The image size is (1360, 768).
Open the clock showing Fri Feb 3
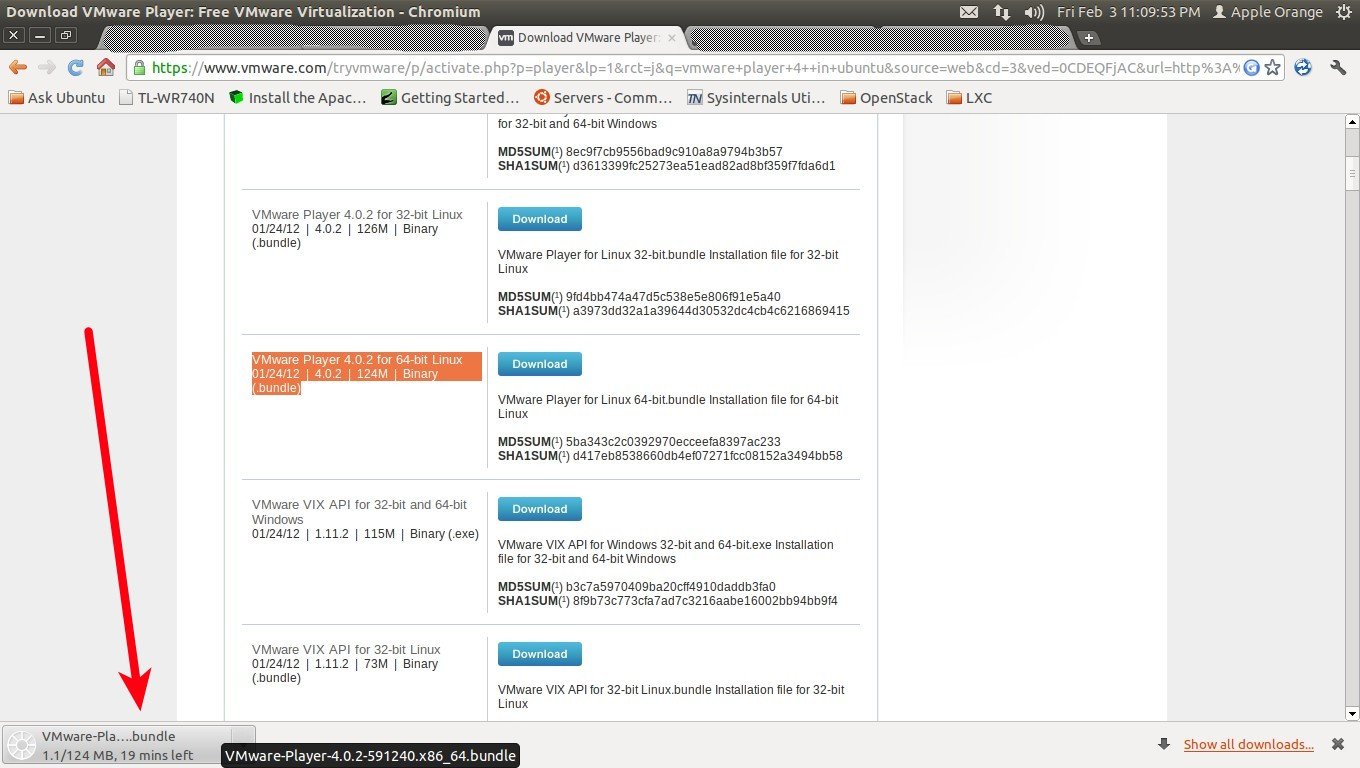click(x=1128, y=12)
